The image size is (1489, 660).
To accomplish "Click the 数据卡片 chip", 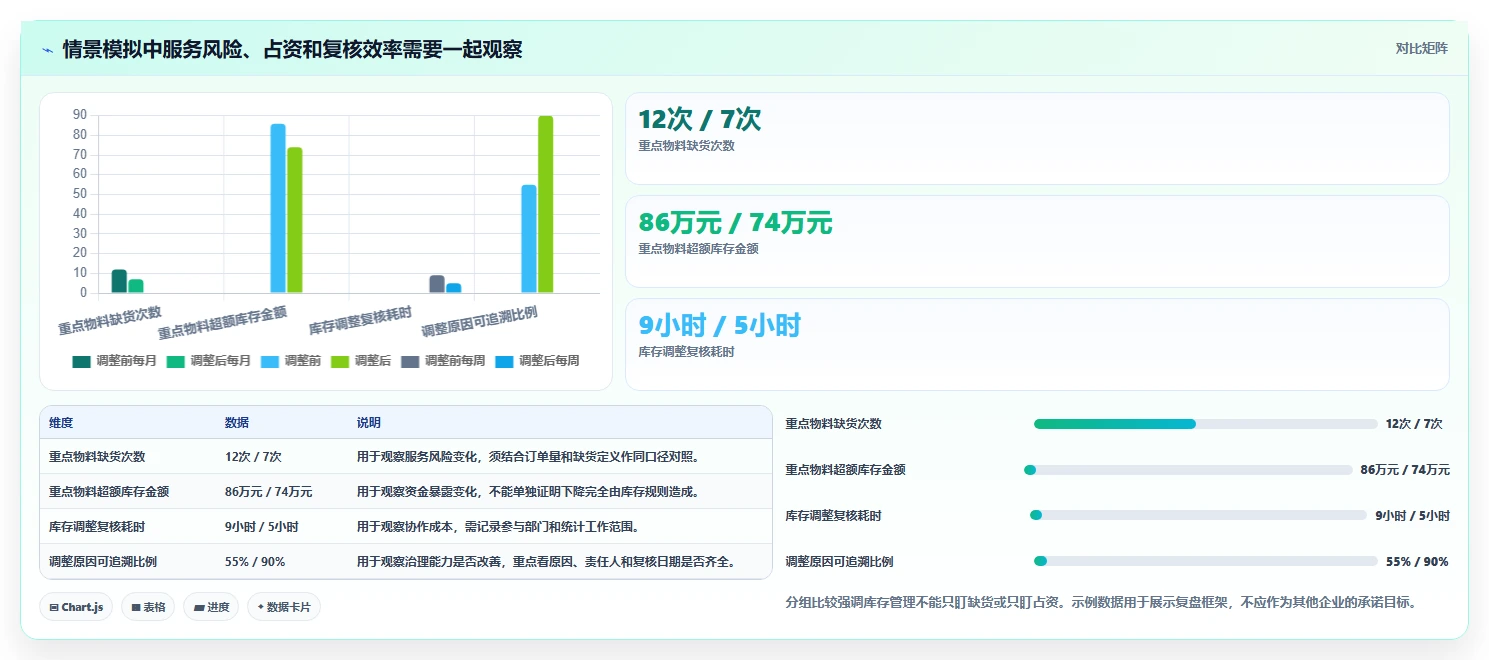I will coord(284,607).
